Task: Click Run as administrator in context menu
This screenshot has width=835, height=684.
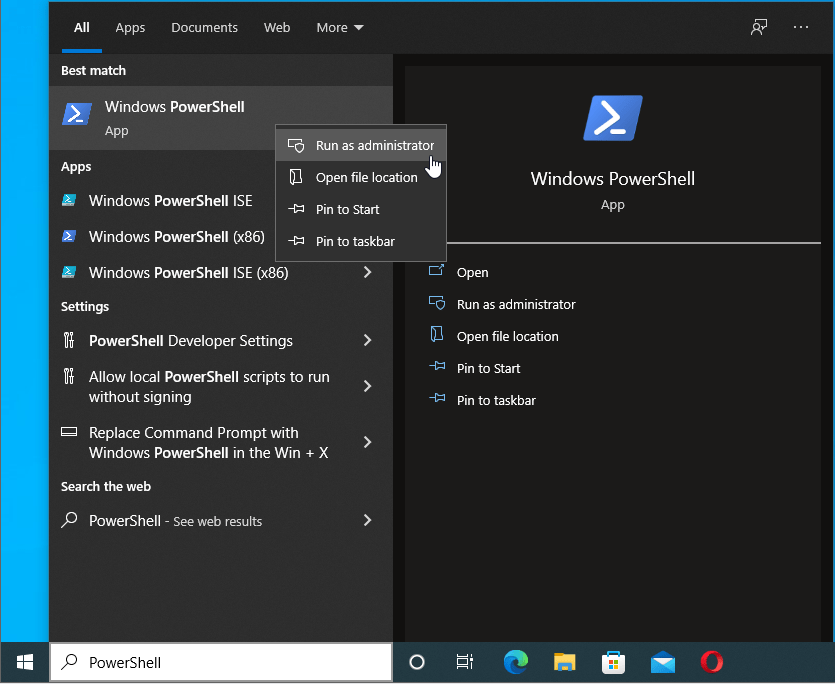Action: (374, 145)
